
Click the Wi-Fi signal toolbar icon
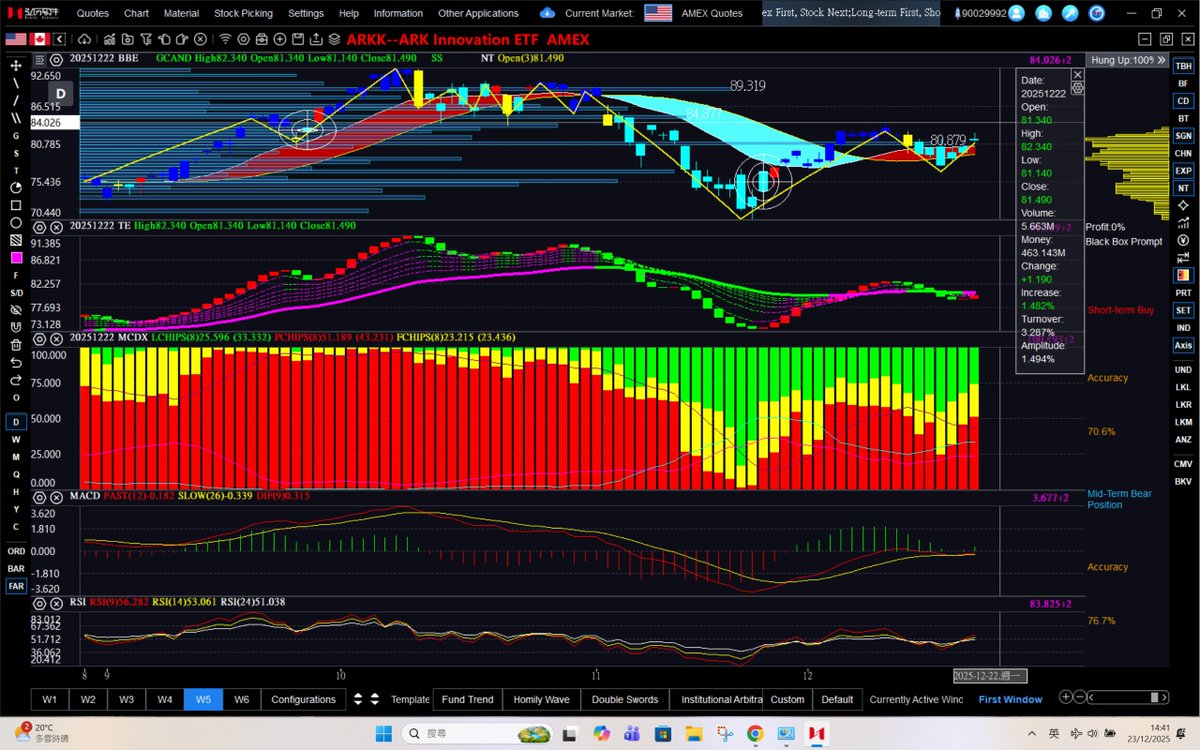[x=225, y=40]
